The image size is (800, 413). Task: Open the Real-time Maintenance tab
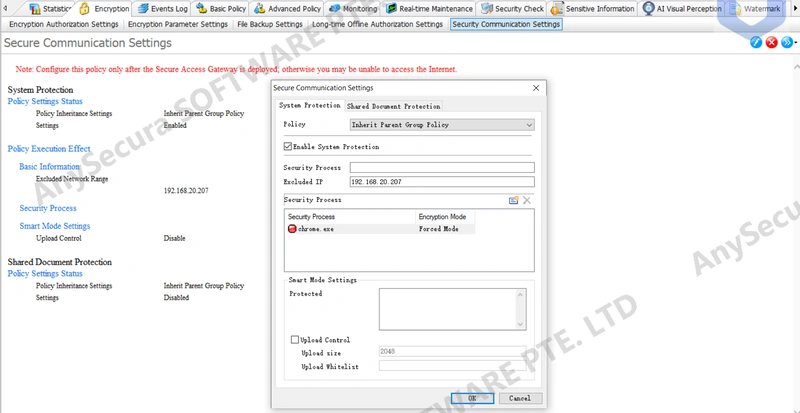pyautogui.click(x=429, y=8)
